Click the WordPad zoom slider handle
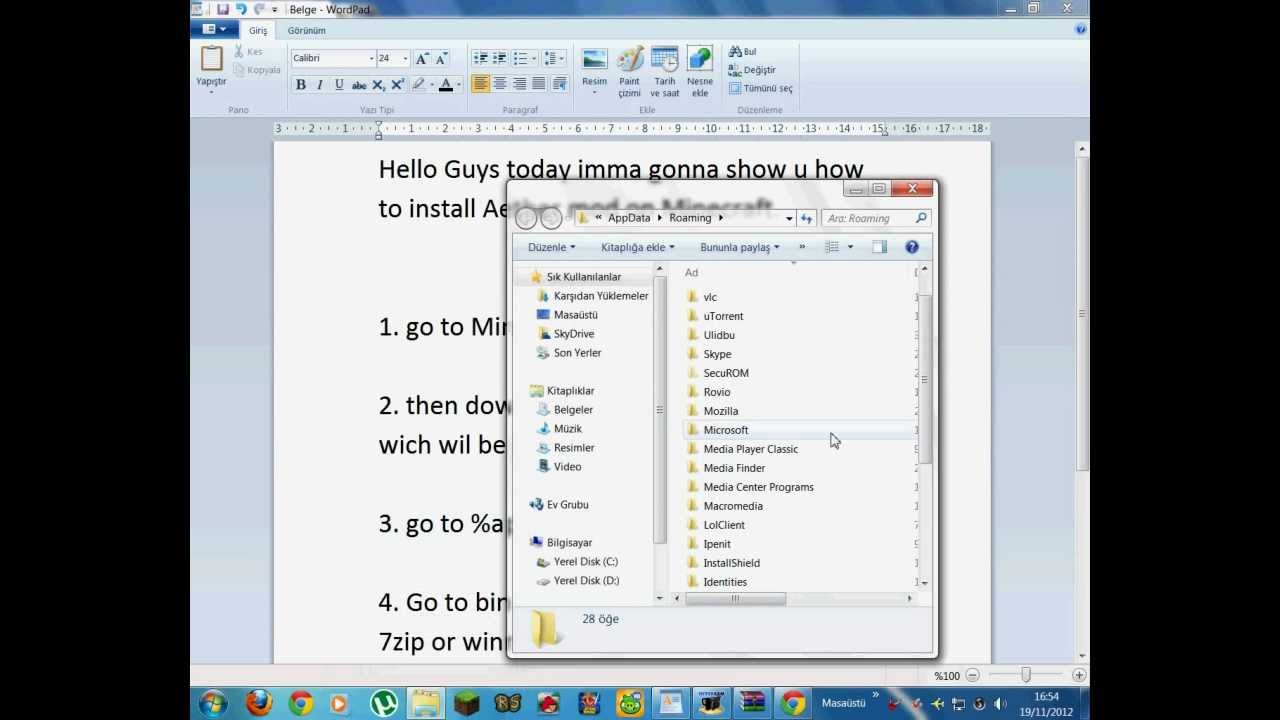1280x720 pixels. tap(1026, 676)
